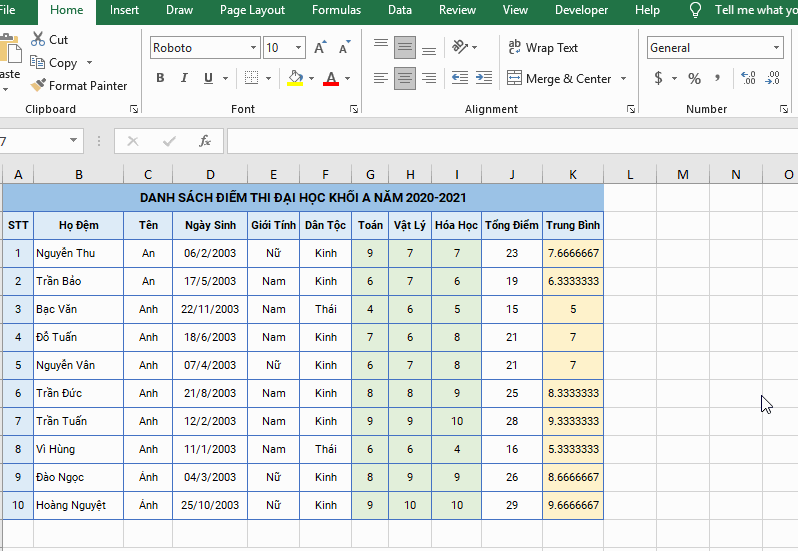Toggle Center horizontal alignment
The height and width of the screenshot is (551, 798).
(x=405, y=78)
